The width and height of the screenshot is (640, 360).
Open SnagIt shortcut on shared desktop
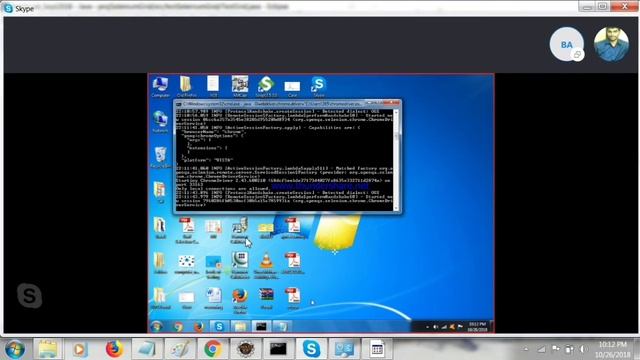point(266,87)
